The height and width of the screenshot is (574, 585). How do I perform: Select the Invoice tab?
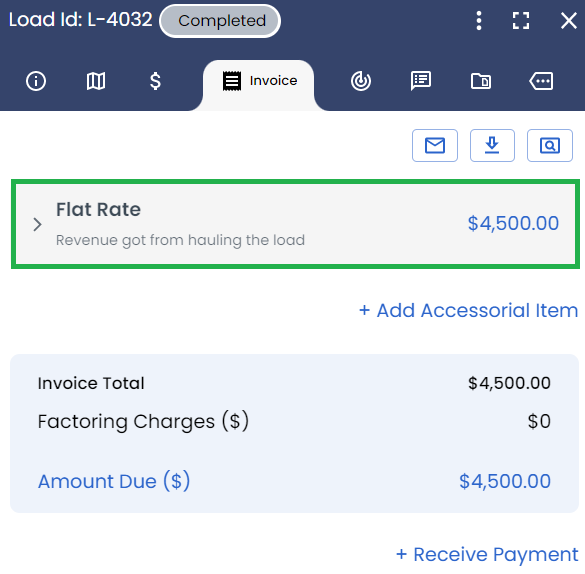click(259, 81)
